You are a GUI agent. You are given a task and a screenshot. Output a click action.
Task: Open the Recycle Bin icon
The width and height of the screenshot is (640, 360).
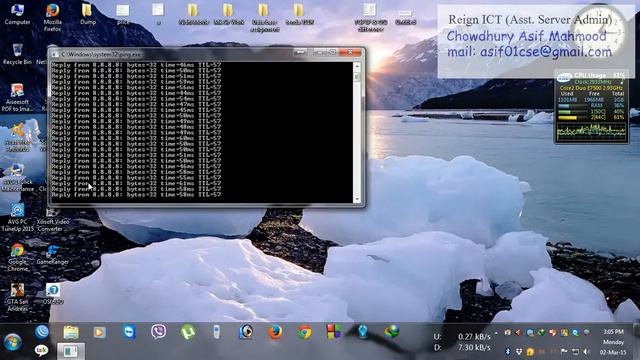coord(17,54)
